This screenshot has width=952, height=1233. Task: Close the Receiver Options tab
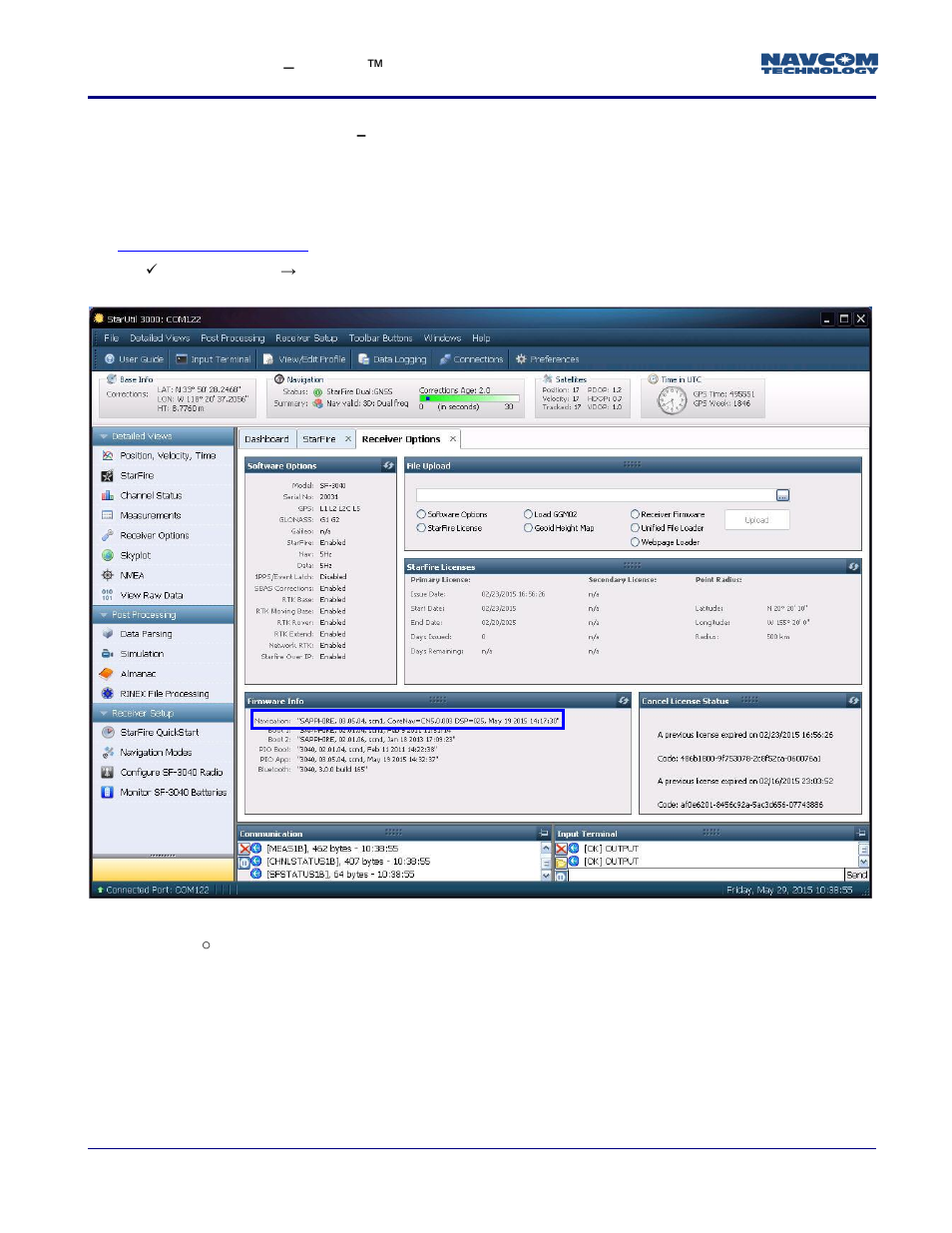pos(453,439)
